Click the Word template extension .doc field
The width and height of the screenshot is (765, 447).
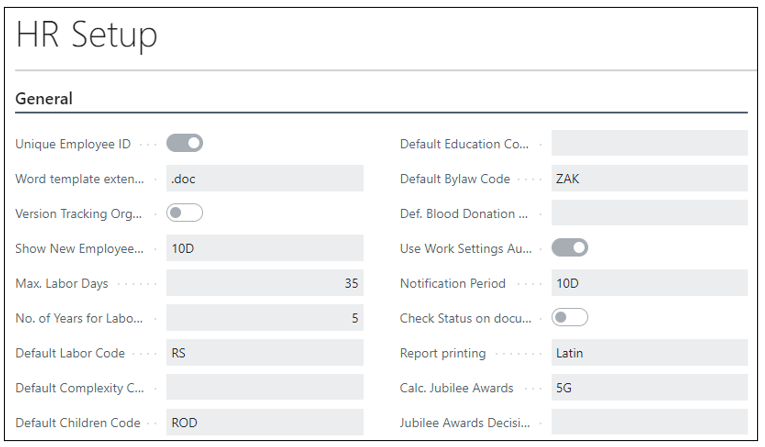(x=264, y=179)
